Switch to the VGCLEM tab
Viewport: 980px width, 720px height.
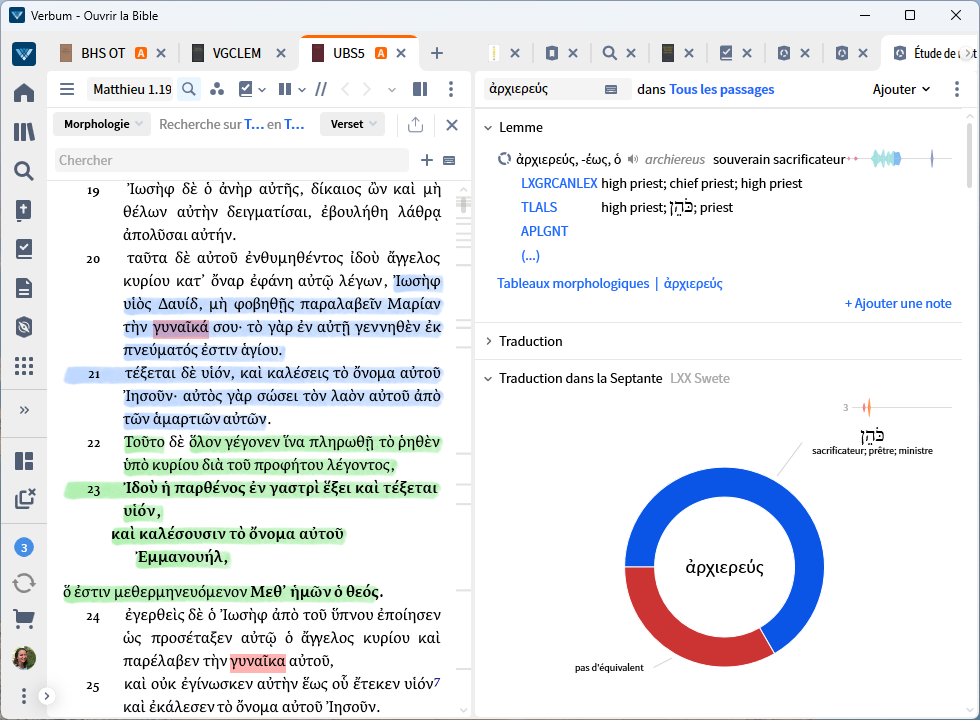pos(239,53)
